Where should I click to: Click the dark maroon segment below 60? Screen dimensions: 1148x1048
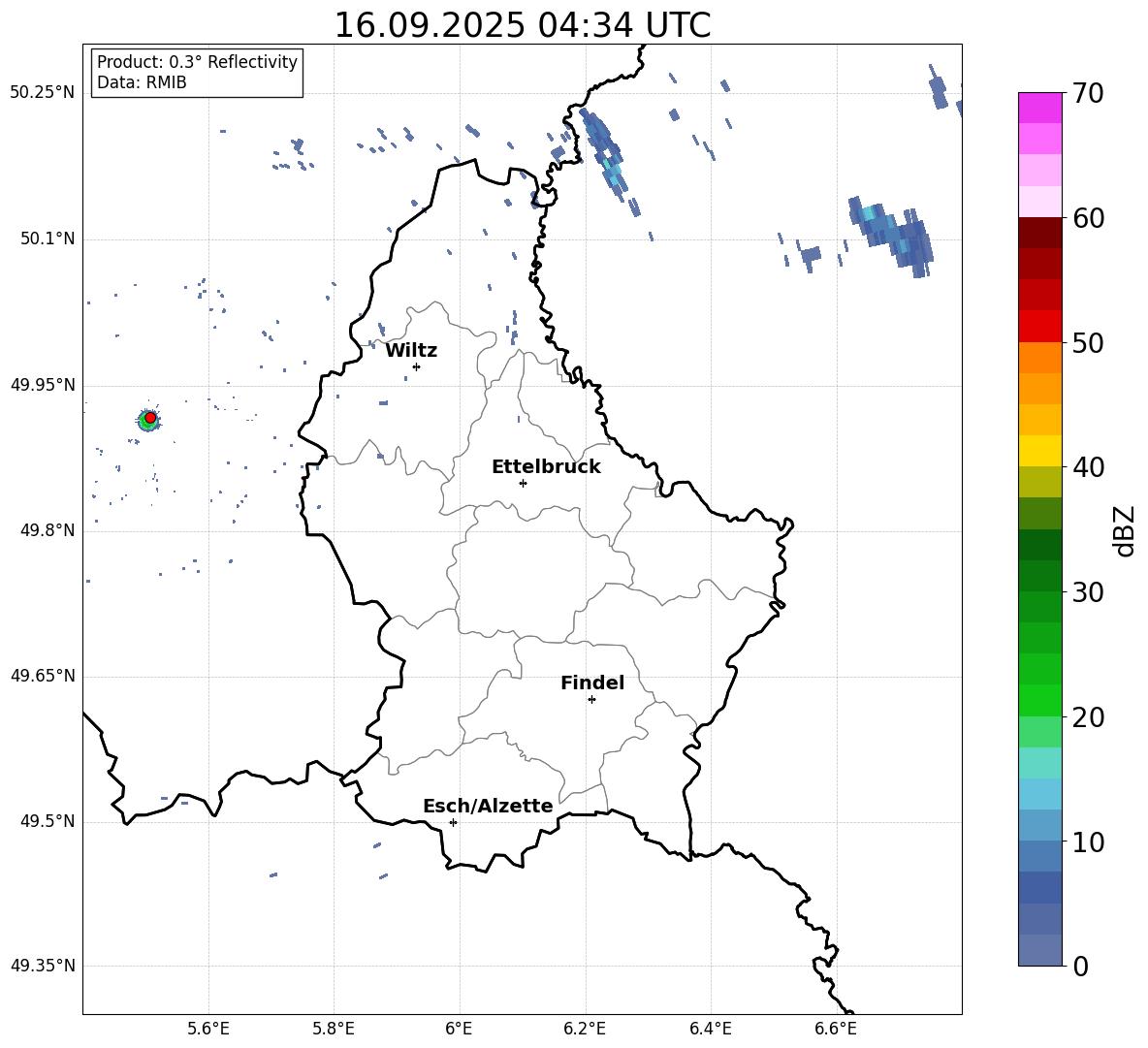tap(1040, 233)
